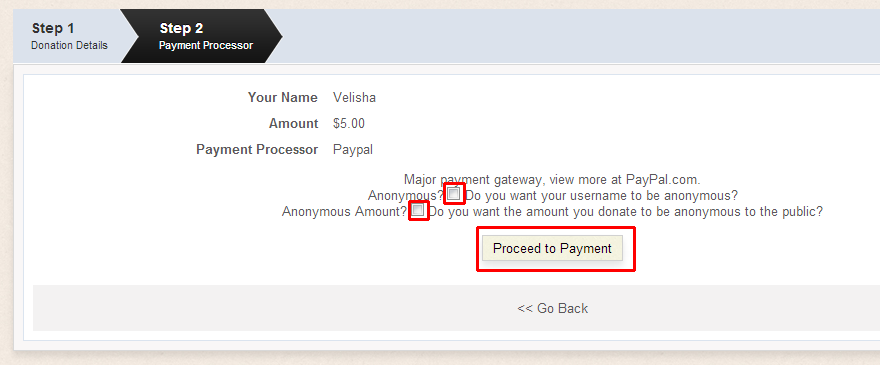880x365 pixels.
Task: Click the username anonymous question text
Action: coord(602,195)
